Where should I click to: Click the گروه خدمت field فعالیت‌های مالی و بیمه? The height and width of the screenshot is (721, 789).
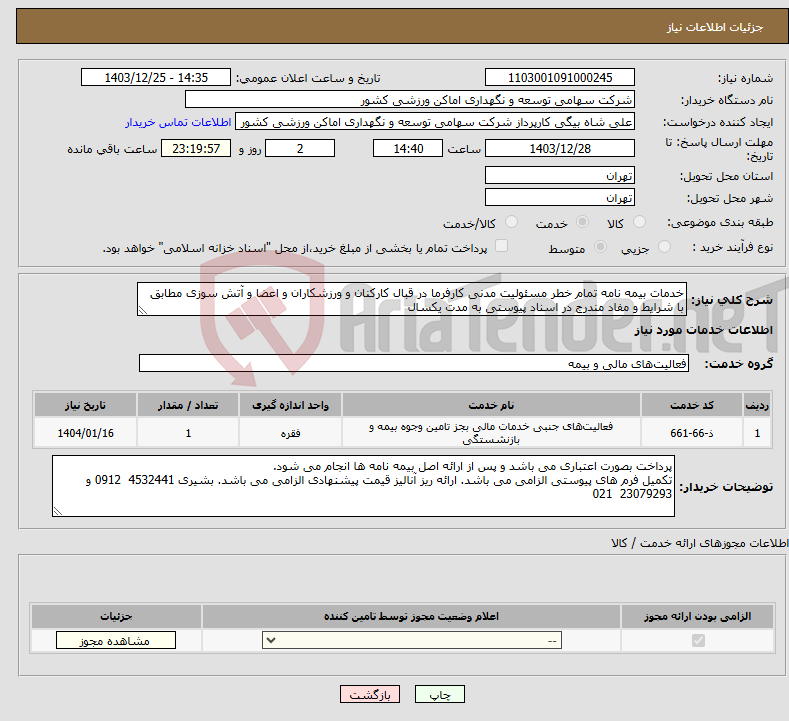414,363
